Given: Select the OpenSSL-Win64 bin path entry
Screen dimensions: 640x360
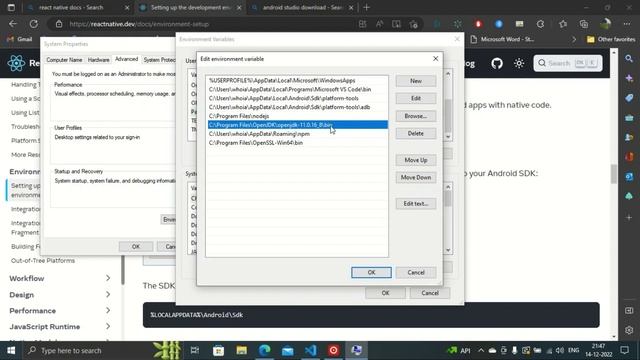Looking at the screenshot, I should (x=298, y=143).
